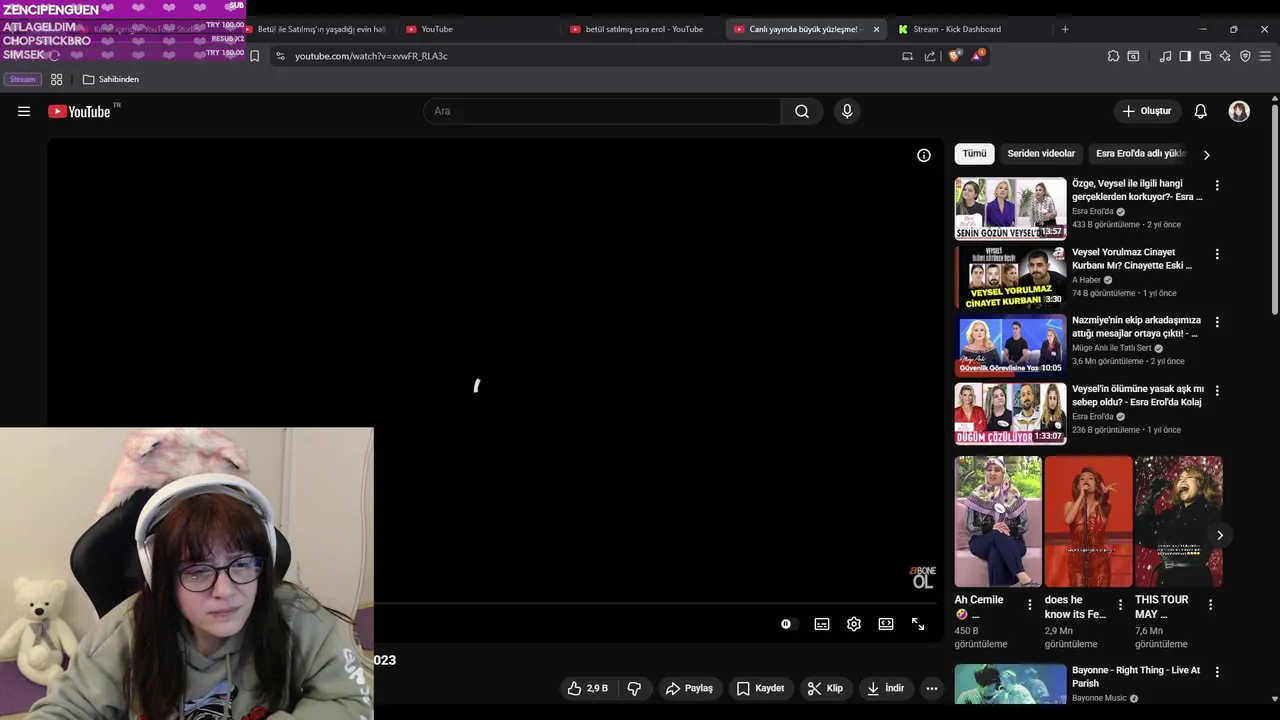Dislike the video

coord(634,688)
